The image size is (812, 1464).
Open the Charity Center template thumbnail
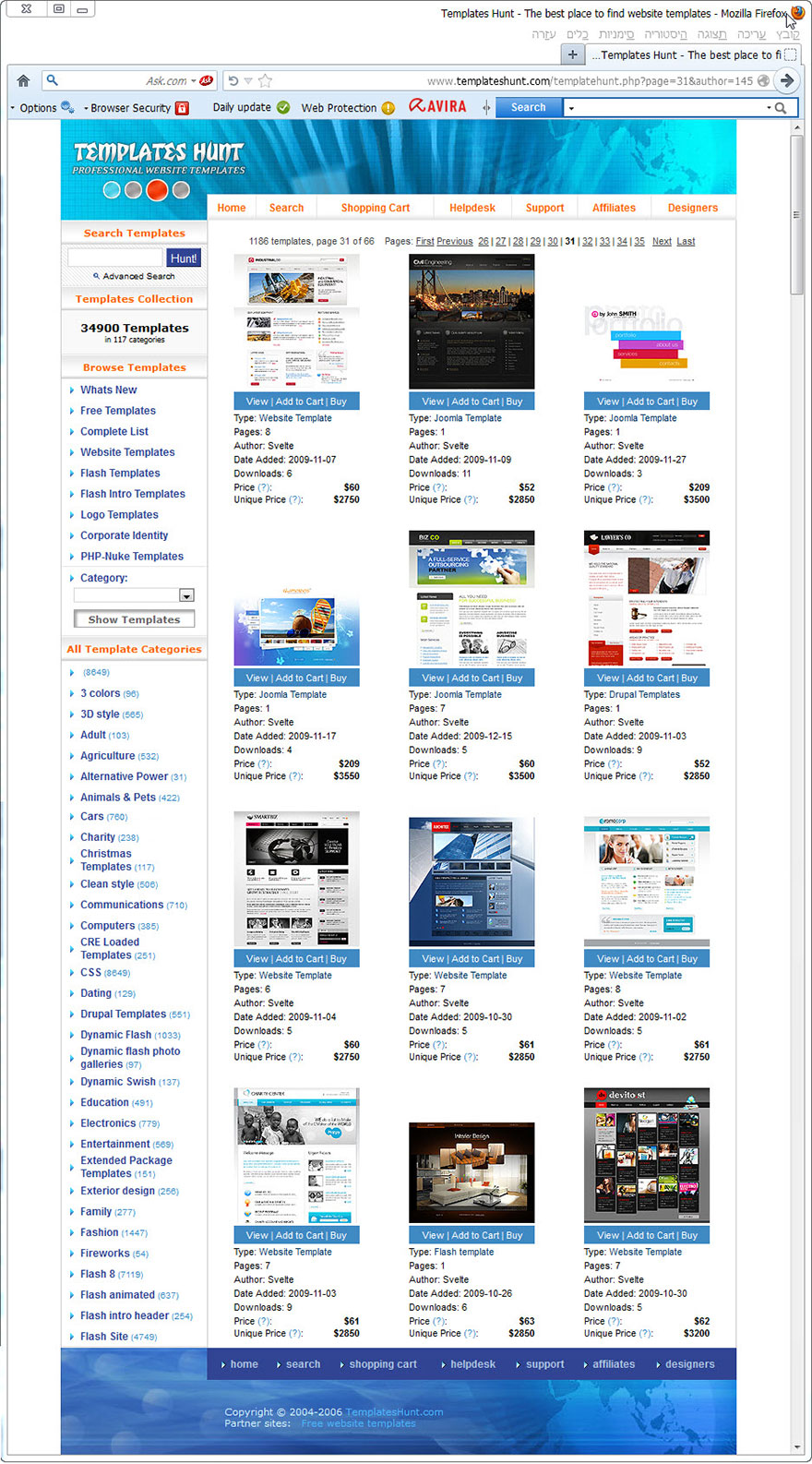[296, 1156]
